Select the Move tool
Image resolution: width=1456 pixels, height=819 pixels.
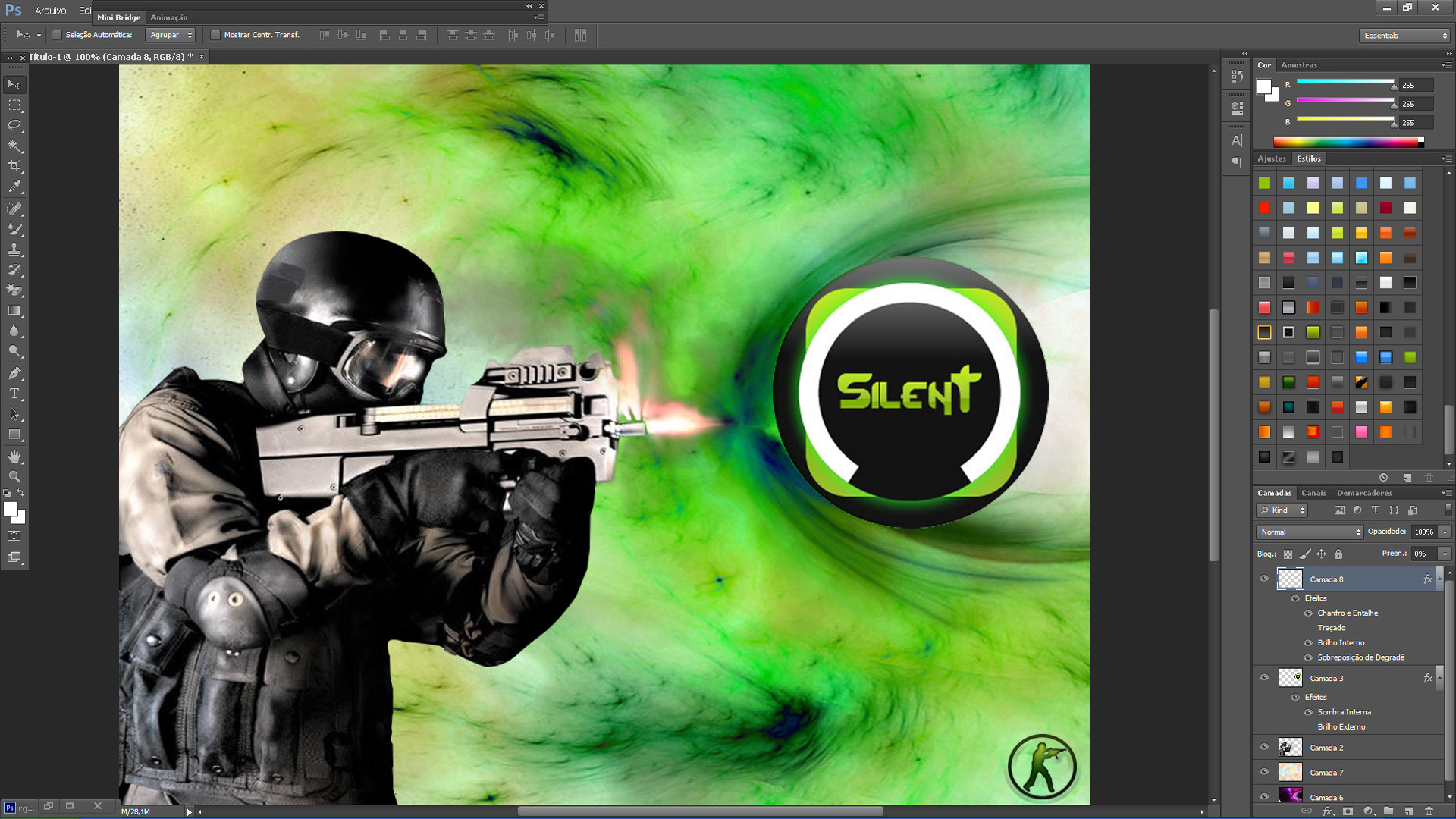14,84
